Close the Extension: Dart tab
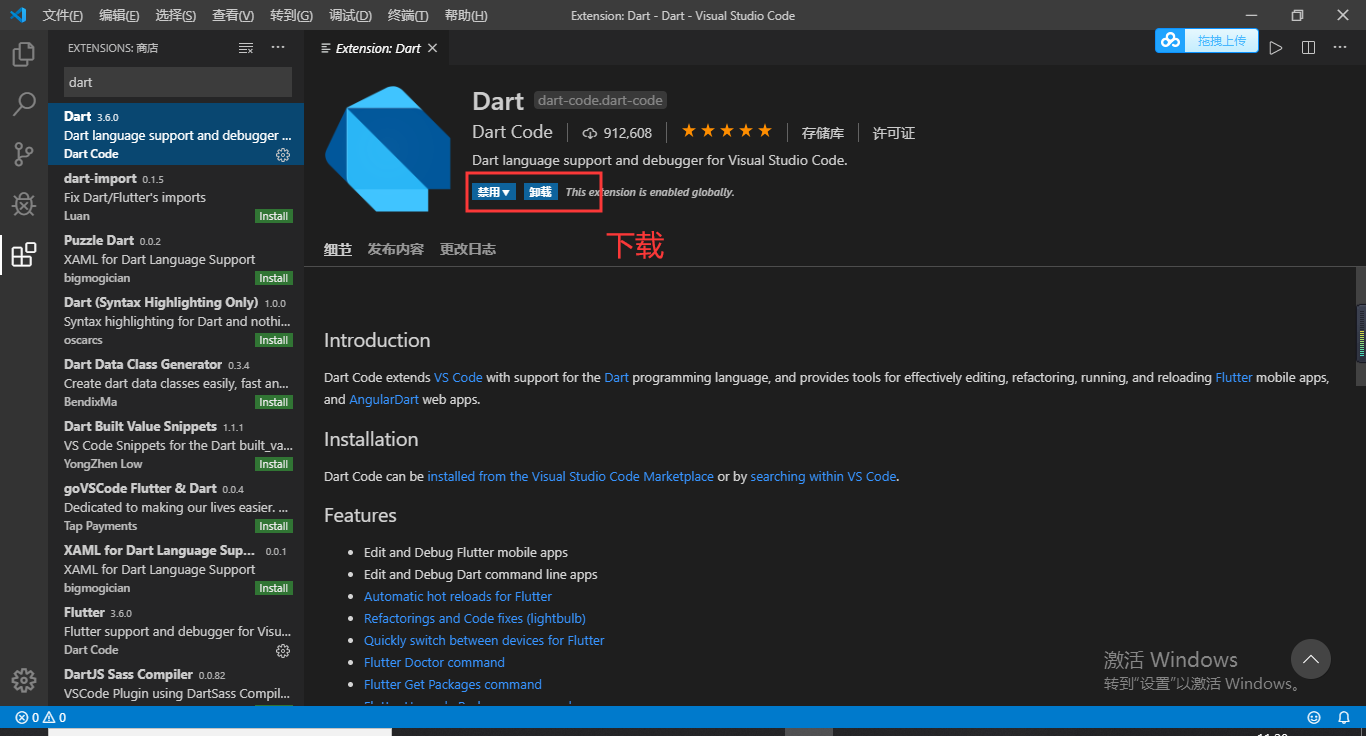1366x736 pixels. point(432,48)
